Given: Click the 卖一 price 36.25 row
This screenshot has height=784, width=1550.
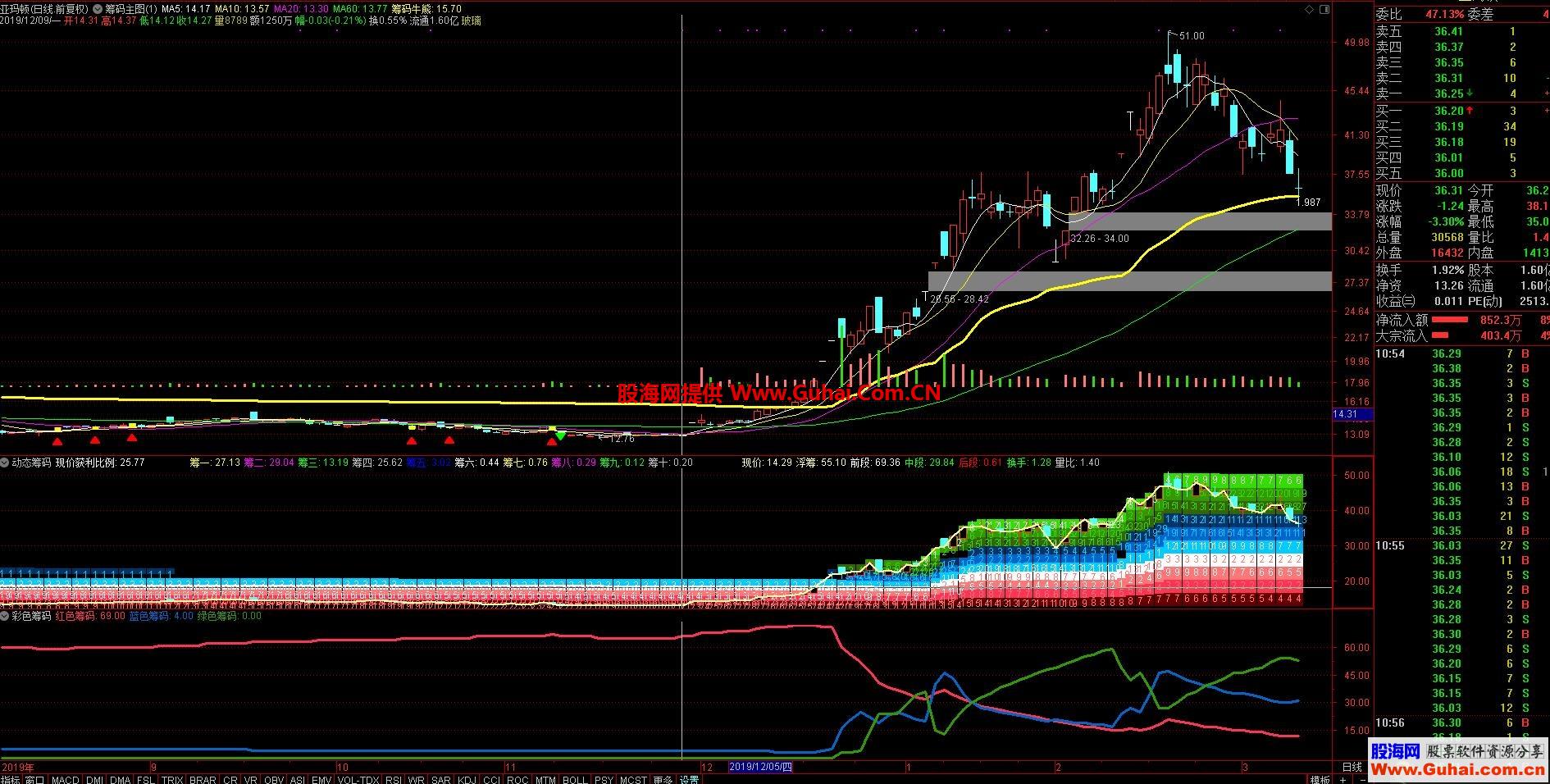Looking at the screenshot, I should [1461, 93].
